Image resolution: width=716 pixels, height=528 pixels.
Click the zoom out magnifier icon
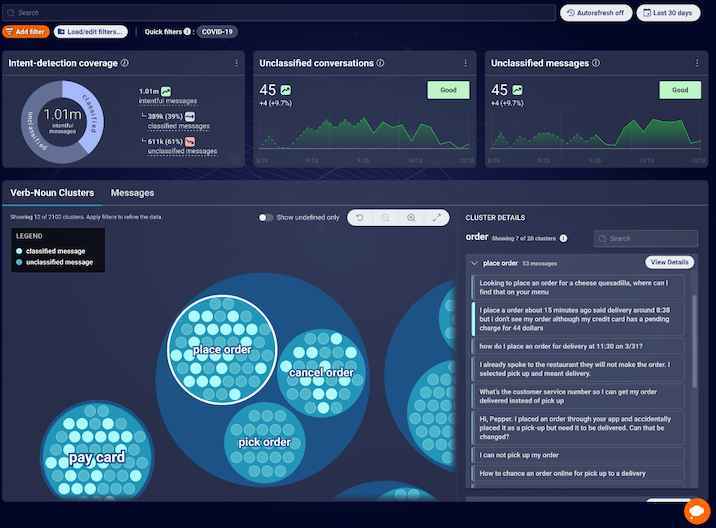(385, 218)
